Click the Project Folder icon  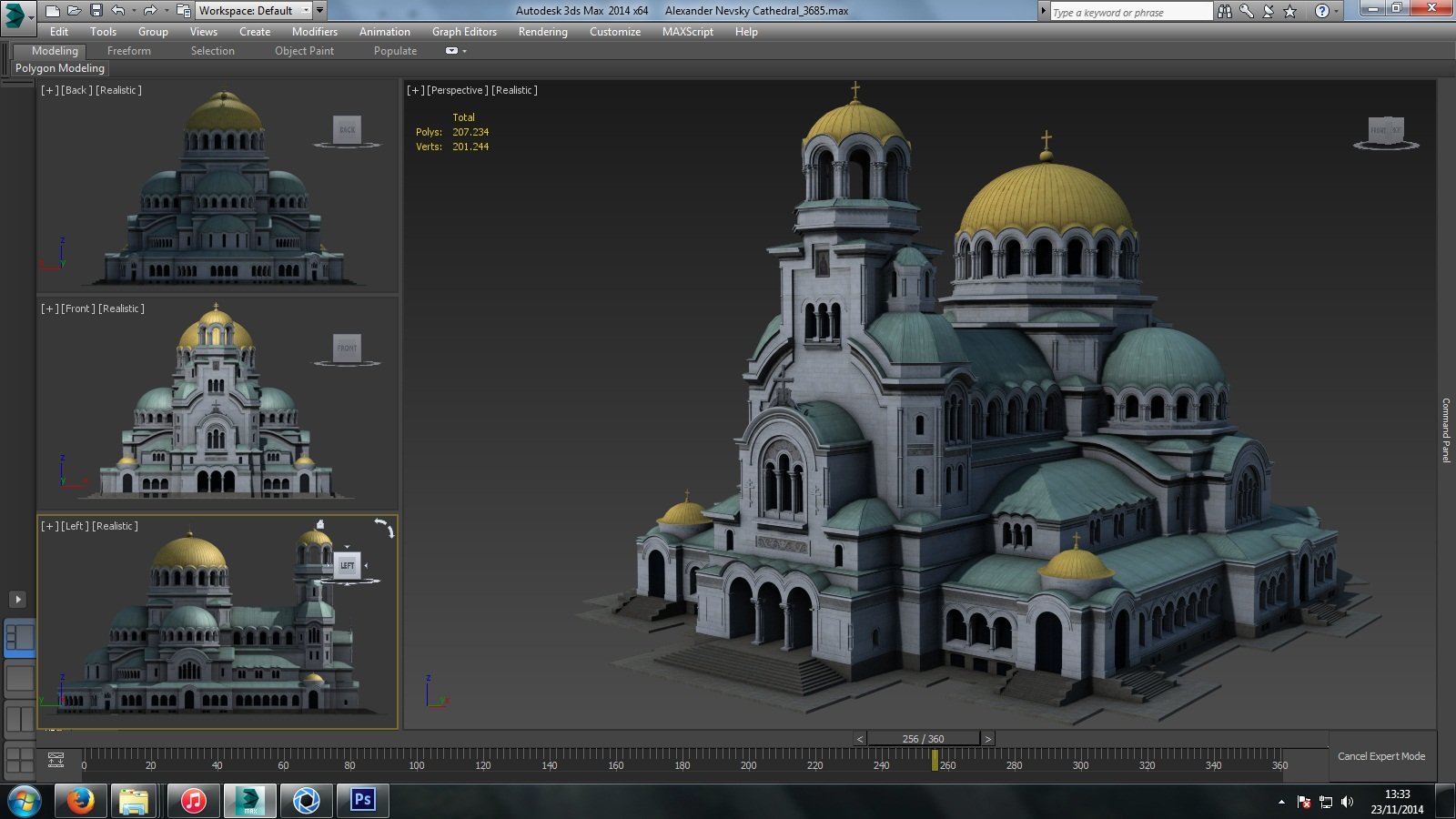[183, 11]
